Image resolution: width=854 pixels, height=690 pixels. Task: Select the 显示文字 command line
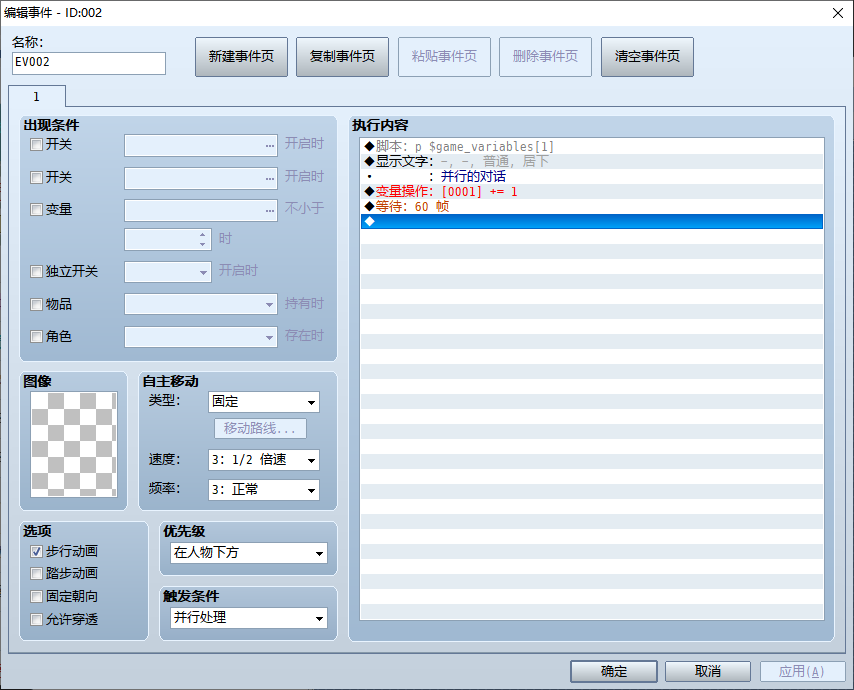click(591, 162)
